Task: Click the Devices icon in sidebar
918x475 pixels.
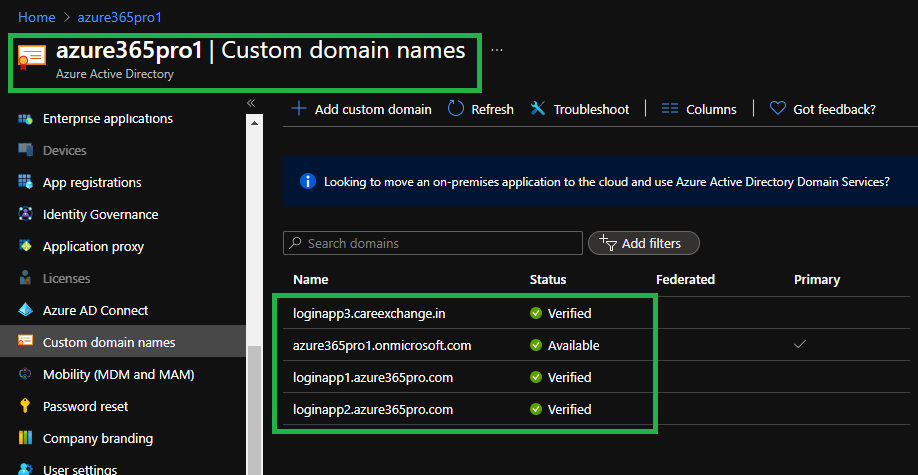Action: [x=25, y=150]
